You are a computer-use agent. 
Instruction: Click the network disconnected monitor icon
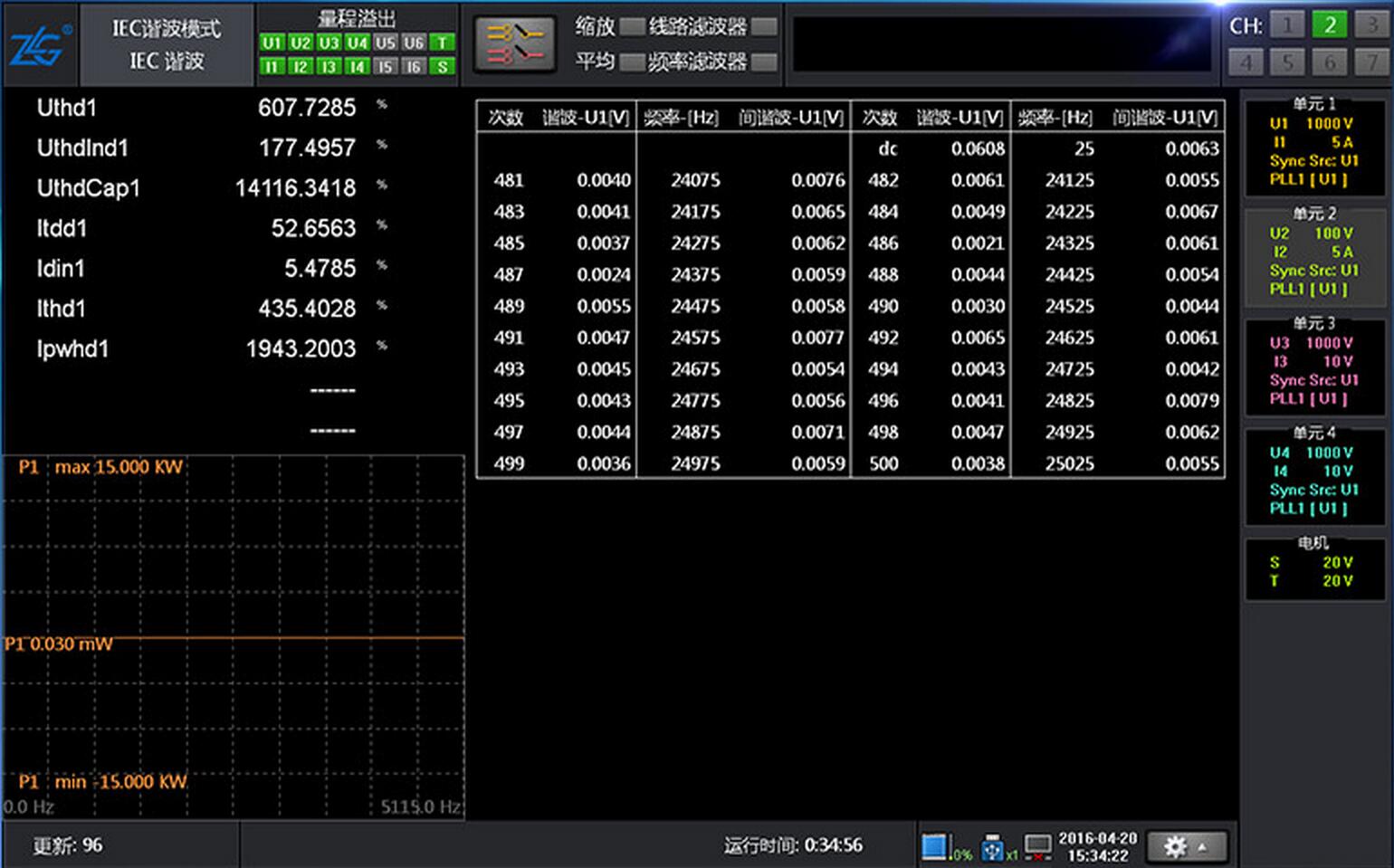(1037, 847)
